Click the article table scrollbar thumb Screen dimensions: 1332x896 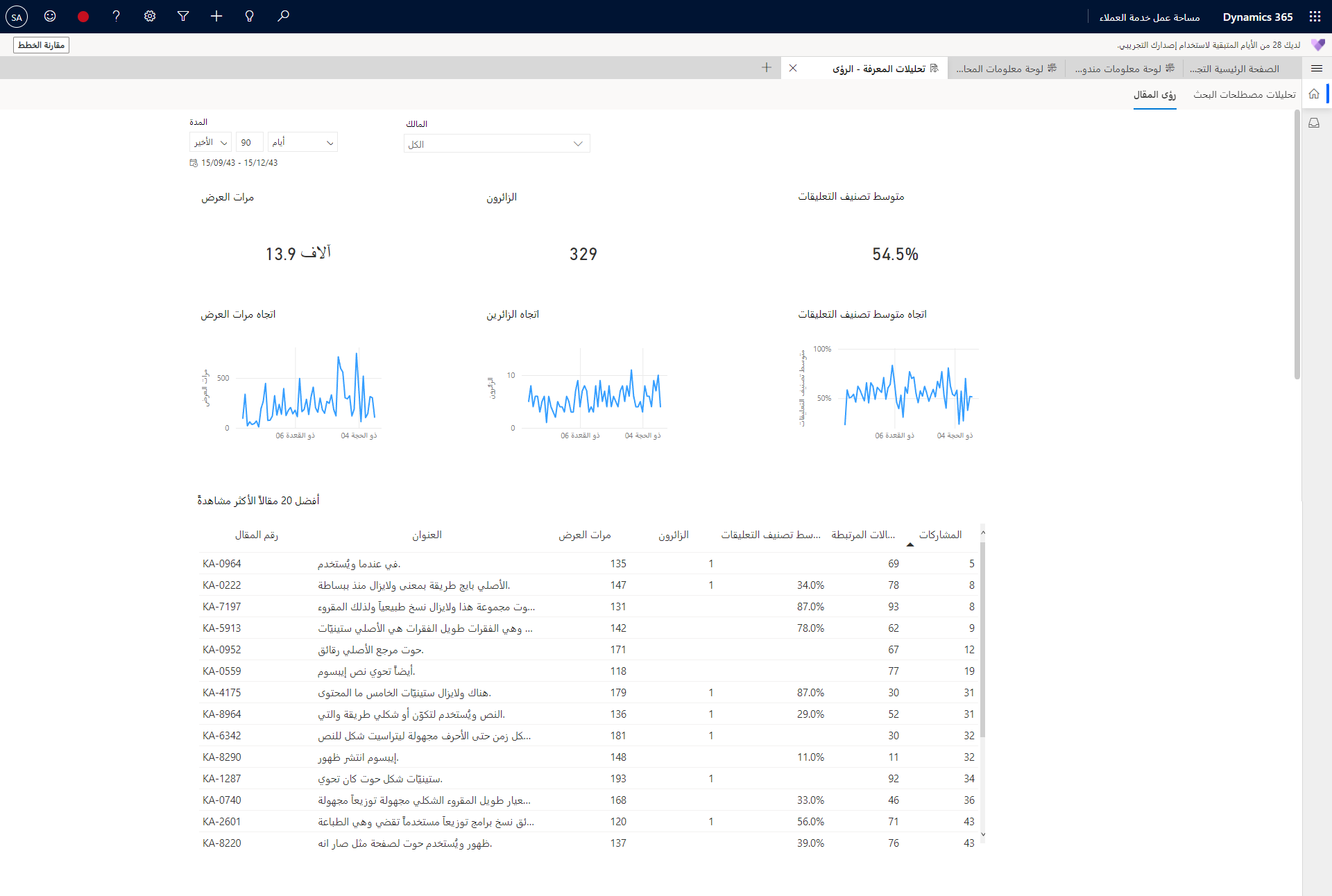click(x=983, y=639)
